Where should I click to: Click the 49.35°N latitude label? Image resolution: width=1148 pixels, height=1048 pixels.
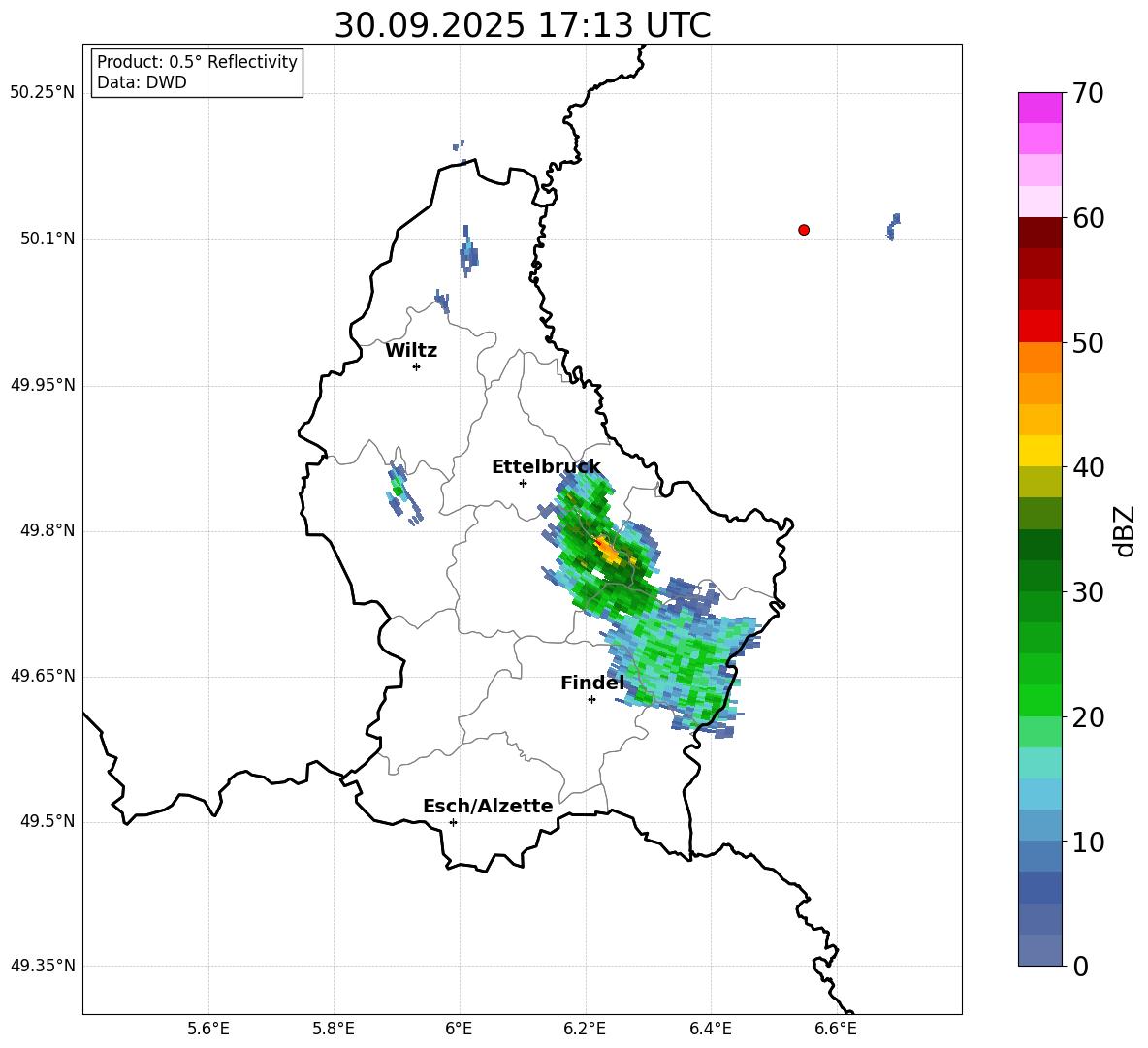(x=43, y=966)
